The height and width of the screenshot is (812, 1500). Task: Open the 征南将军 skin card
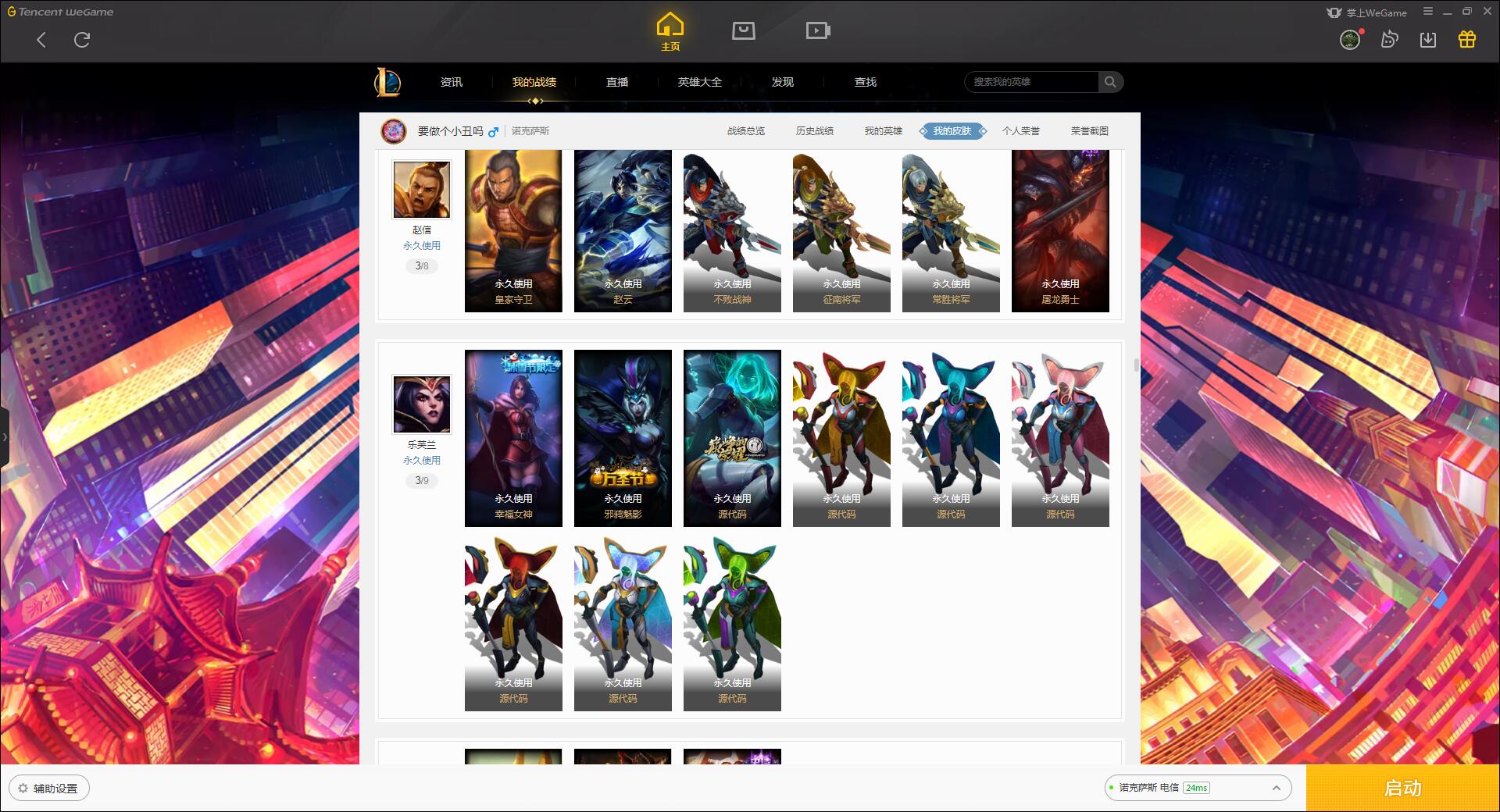tap(841, 231)
